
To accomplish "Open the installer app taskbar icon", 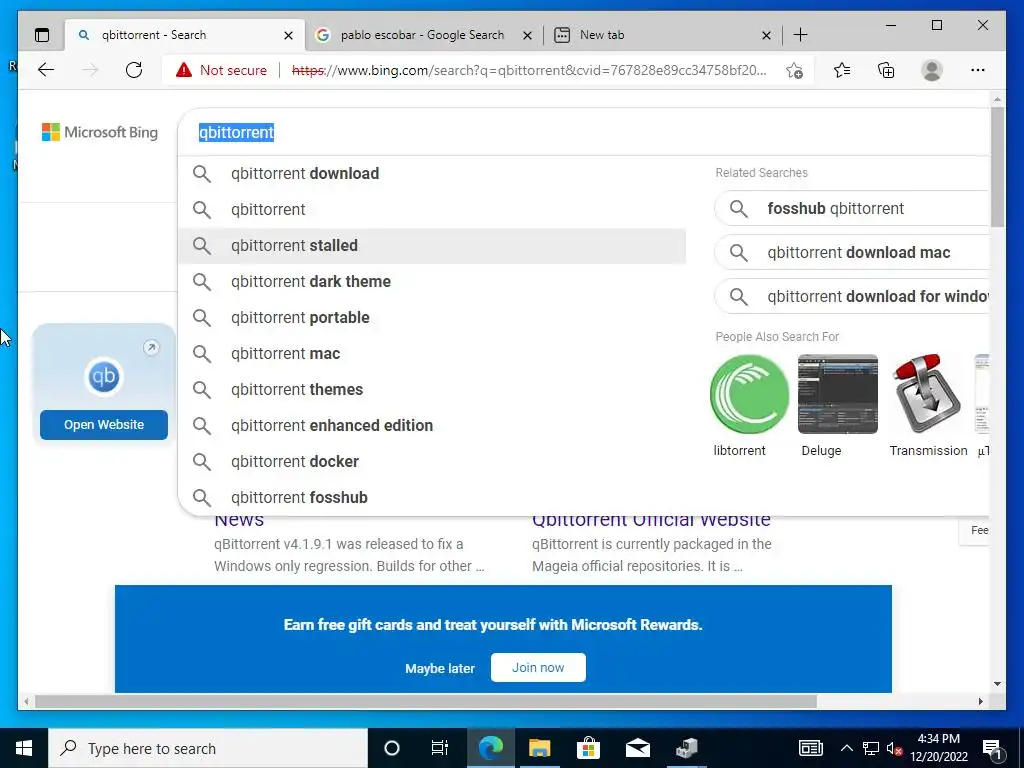I will pyautogui.click(x=686, y=748).
